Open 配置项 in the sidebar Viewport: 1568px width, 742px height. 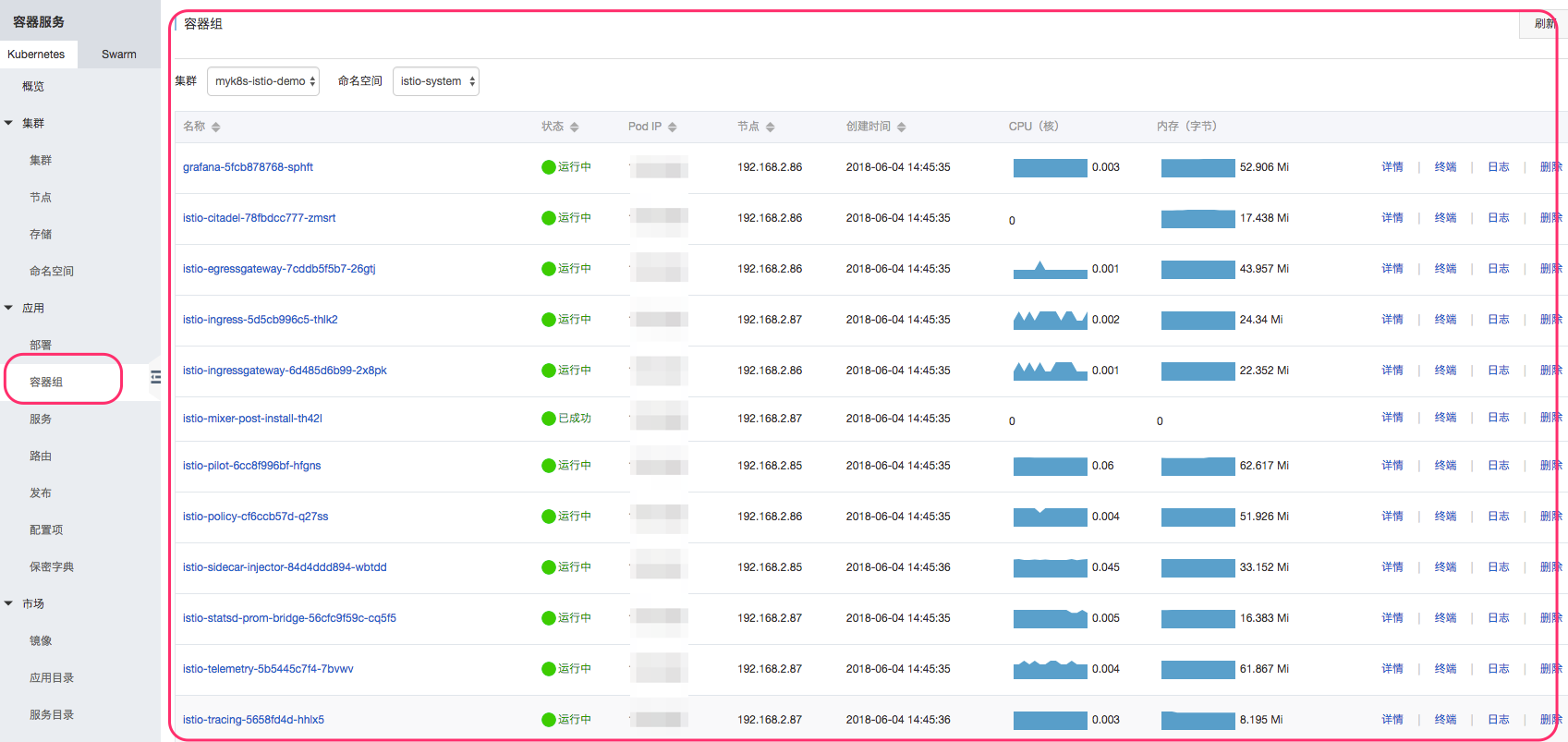(x=46, y=529)
